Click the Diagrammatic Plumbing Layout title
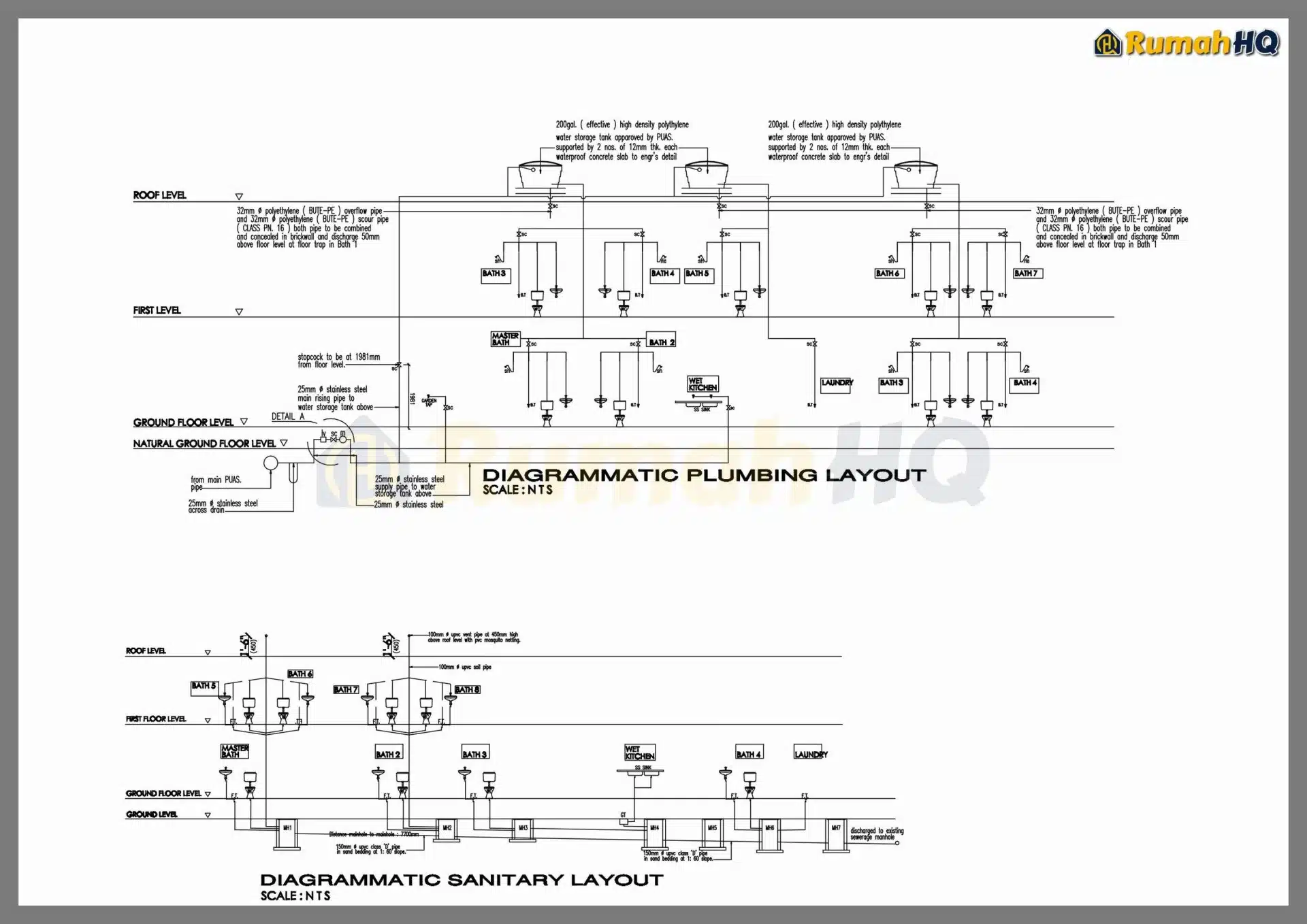The height and width of the screenshot is (924, 1307). (x=704, y=475)
